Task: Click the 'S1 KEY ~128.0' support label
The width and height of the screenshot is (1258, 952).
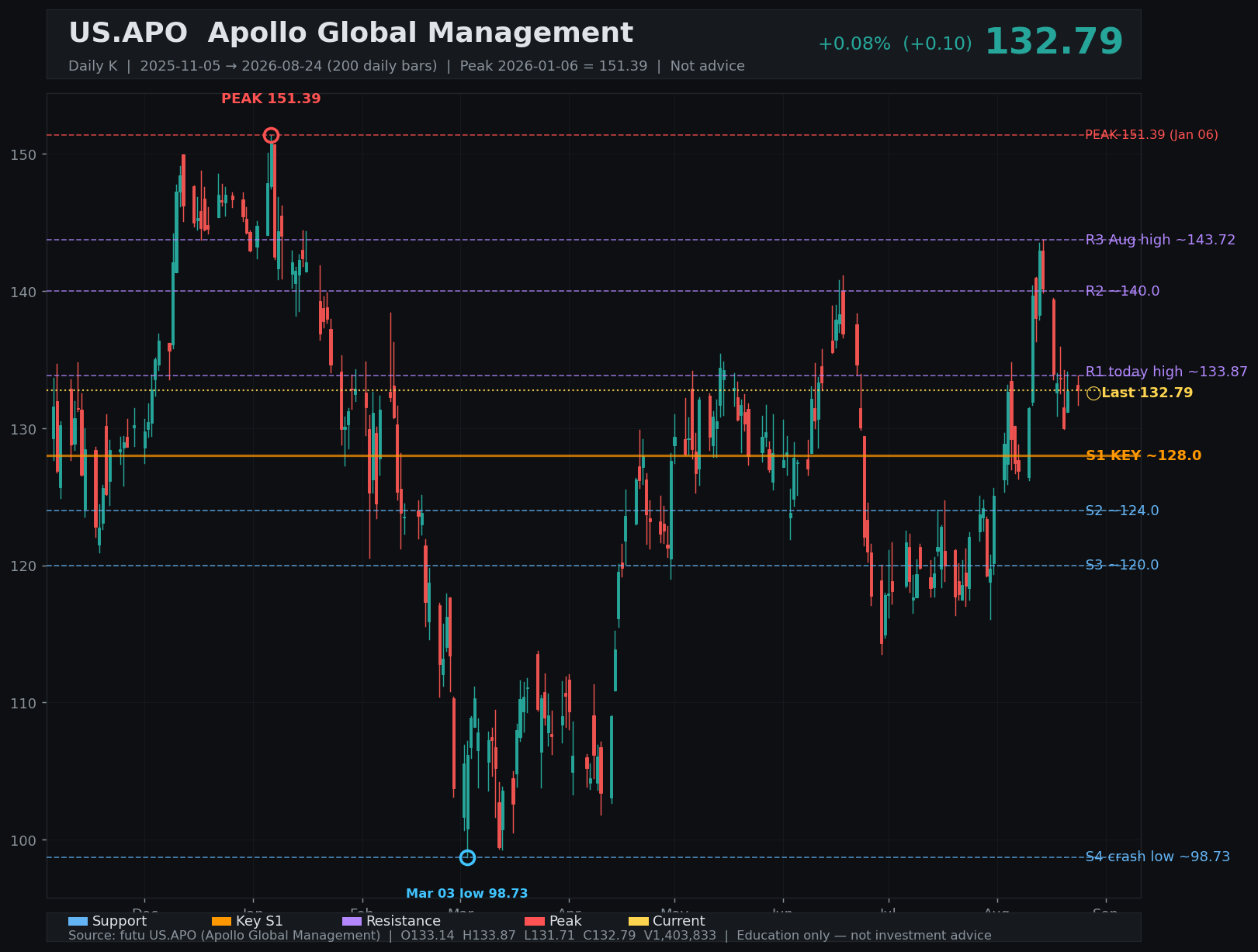Action: coord(1143,455)
